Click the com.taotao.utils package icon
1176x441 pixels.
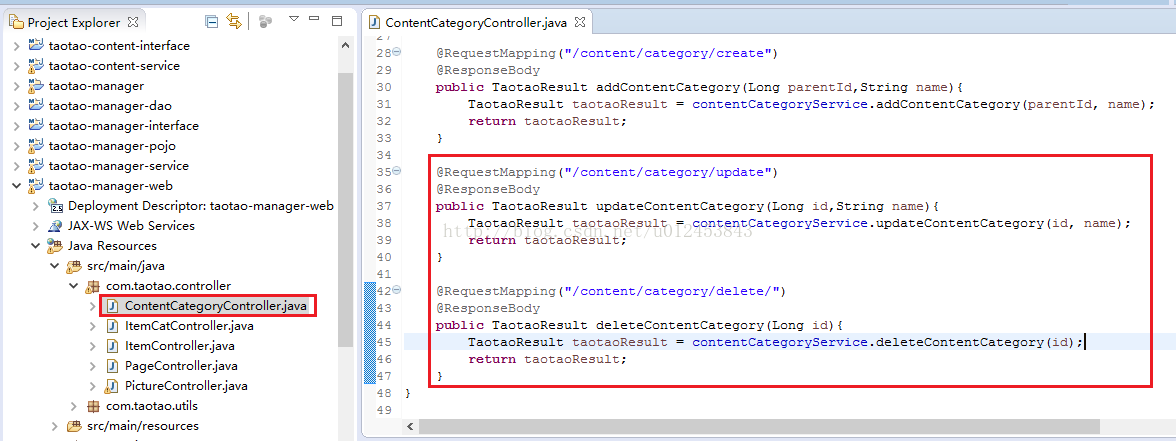[x=93, y=406]
